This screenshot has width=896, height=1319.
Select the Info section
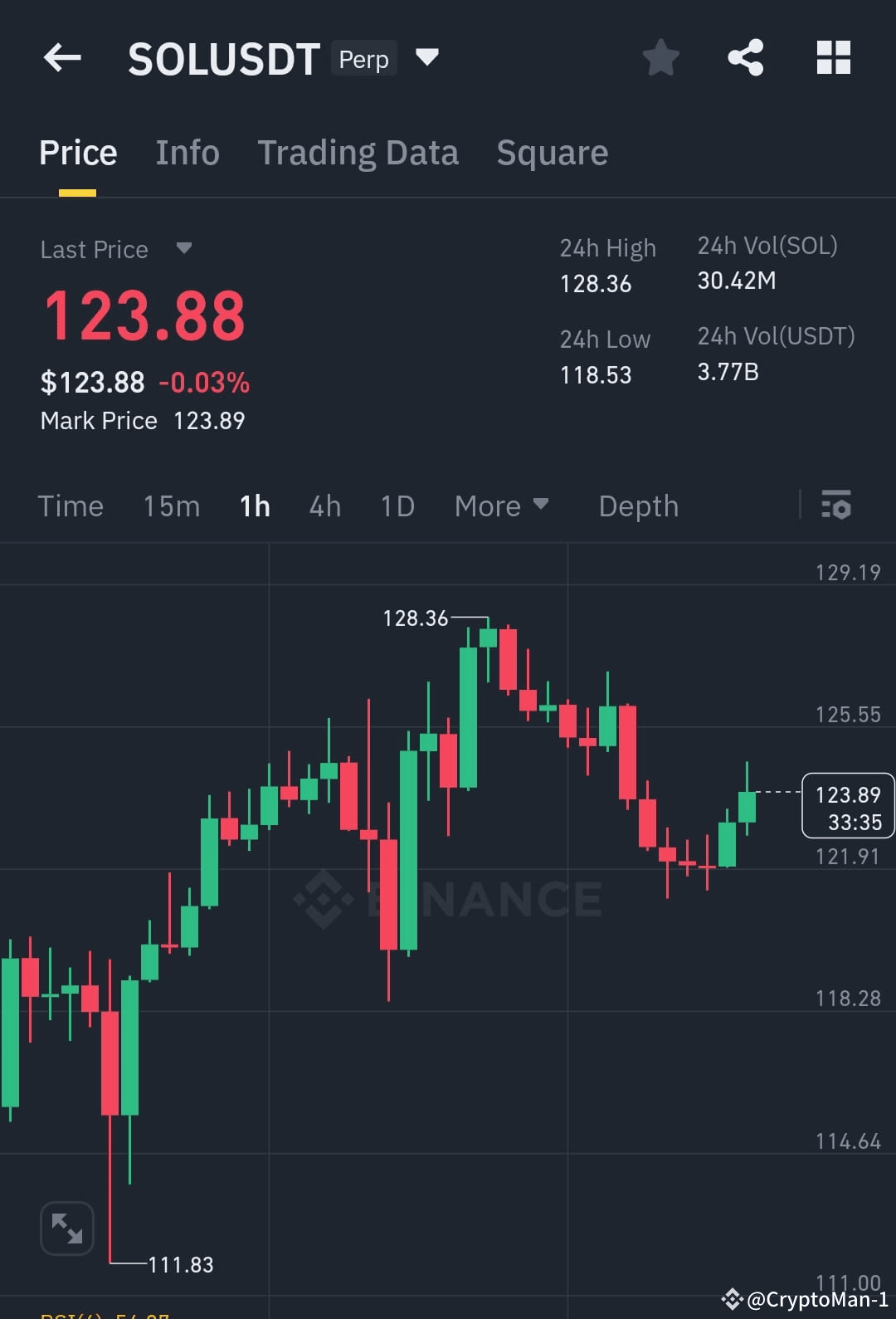click(x=187, y=153)
